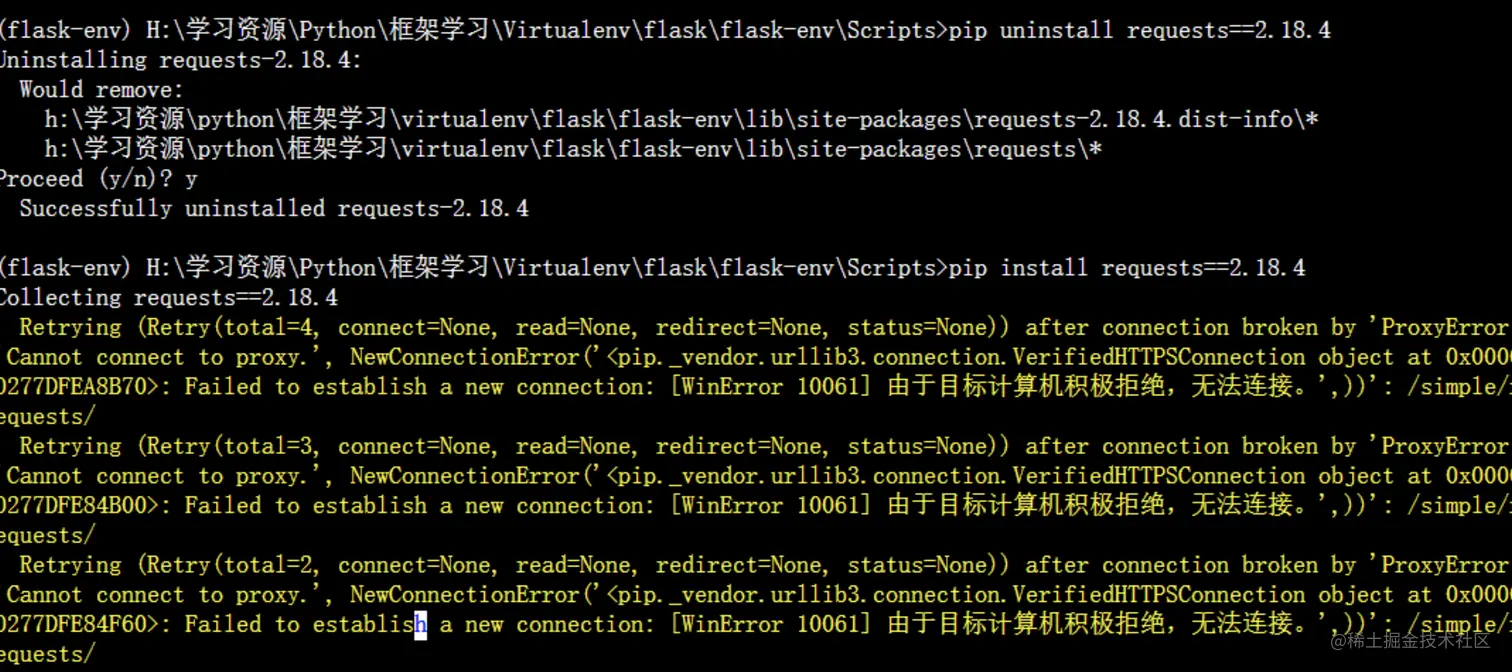The width and height of the screenshot is (1512, 672).
Task: Click the 'Proceed (y/n)? y' prompt line
Action: (98, 179)
